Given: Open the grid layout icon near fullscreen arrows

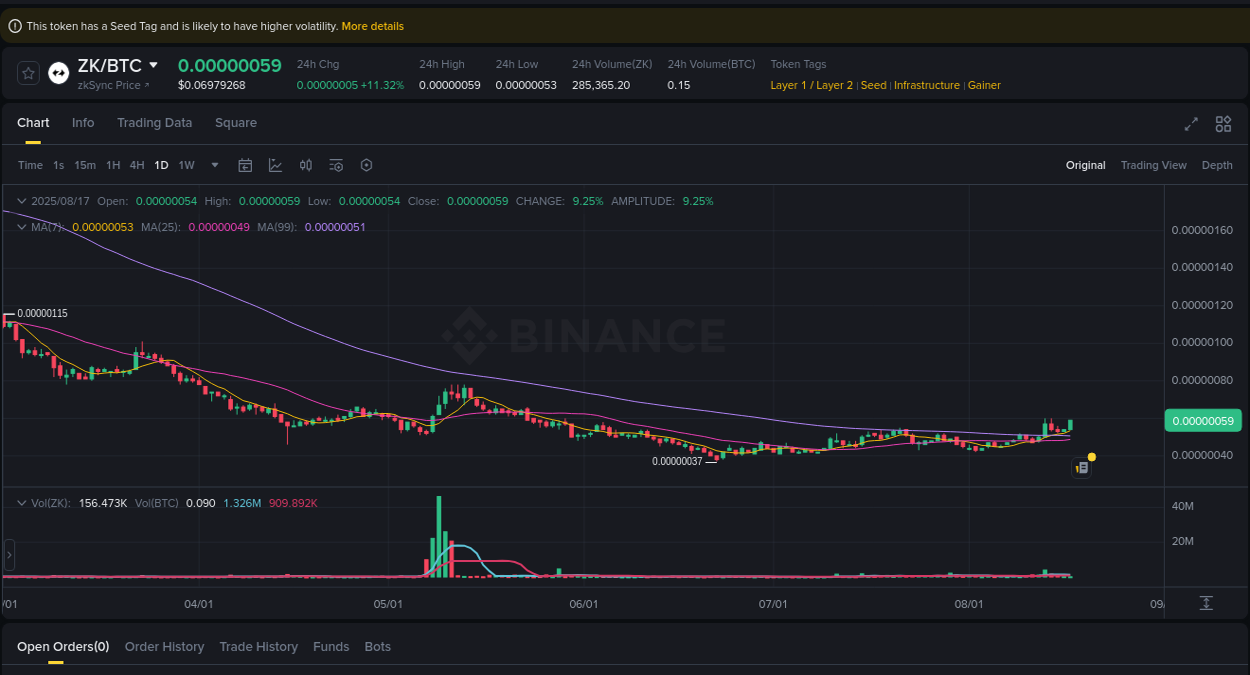Looking at the screenshot, I should (x=1223, y=124).
